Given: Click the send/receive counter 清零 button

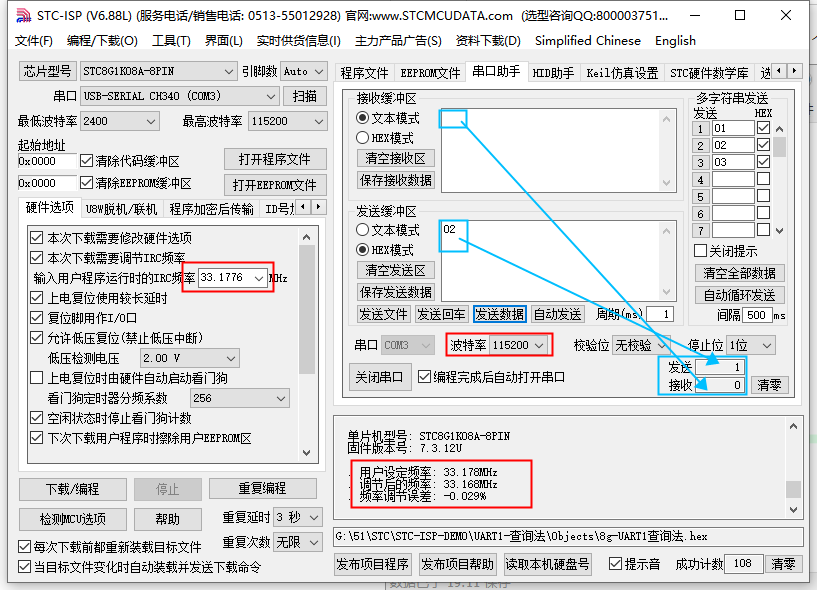Looking at the screenshot, I should pyautogui.click(x=769, y=385).
